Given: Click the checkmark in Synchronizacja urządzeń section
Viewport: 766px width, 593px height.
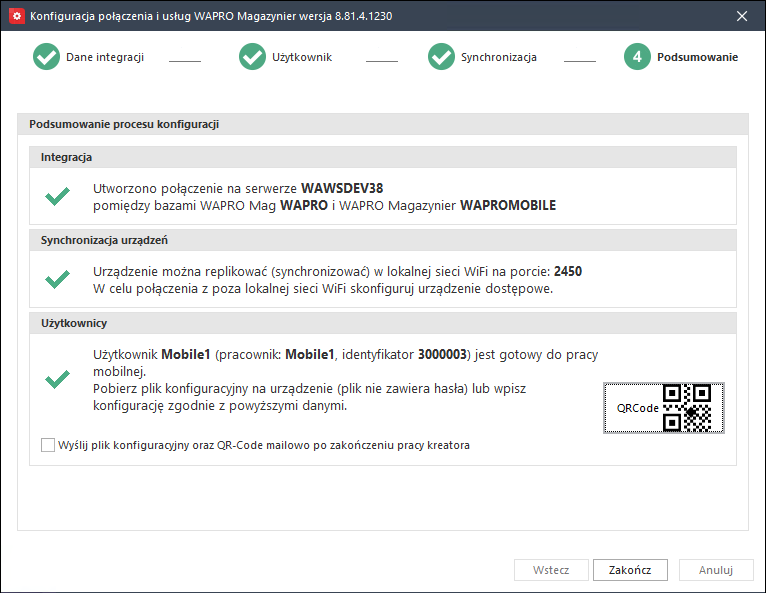Looking at the screenshot, I should tap(58, 279).
